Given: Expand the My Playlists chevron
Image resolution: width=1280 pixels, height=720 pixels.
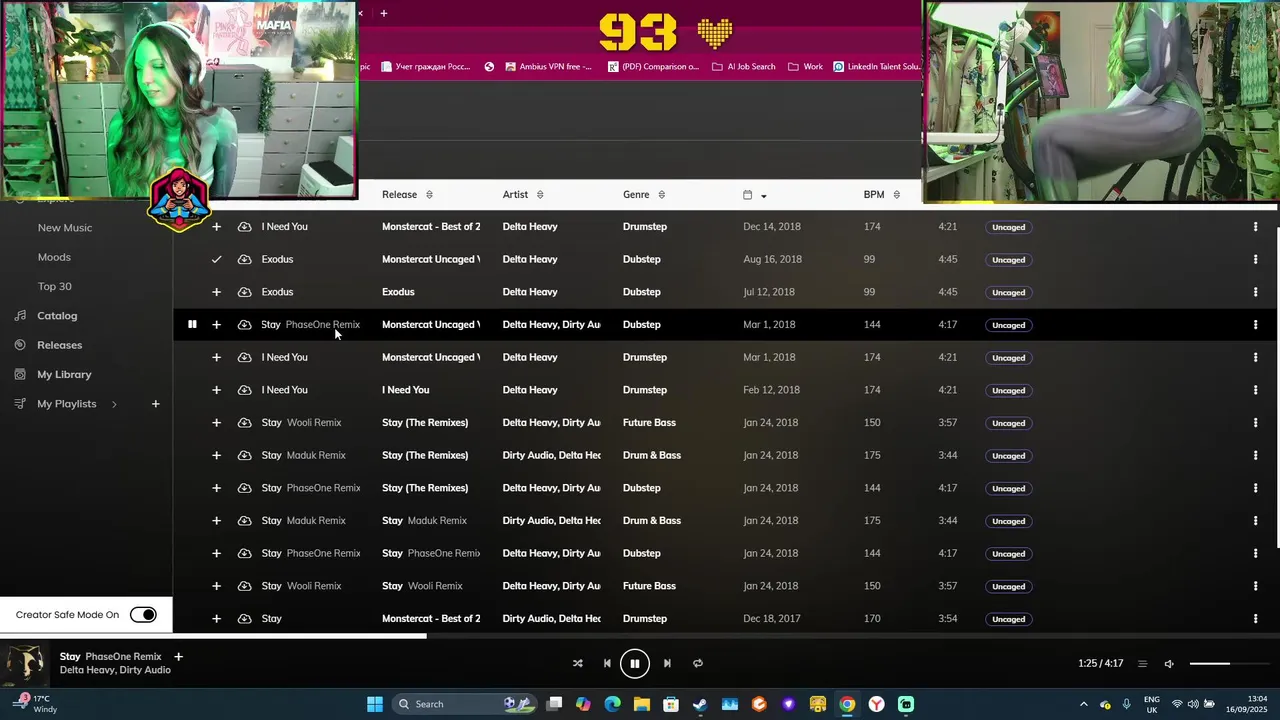Looking at the screenshot, I should 114,404.
